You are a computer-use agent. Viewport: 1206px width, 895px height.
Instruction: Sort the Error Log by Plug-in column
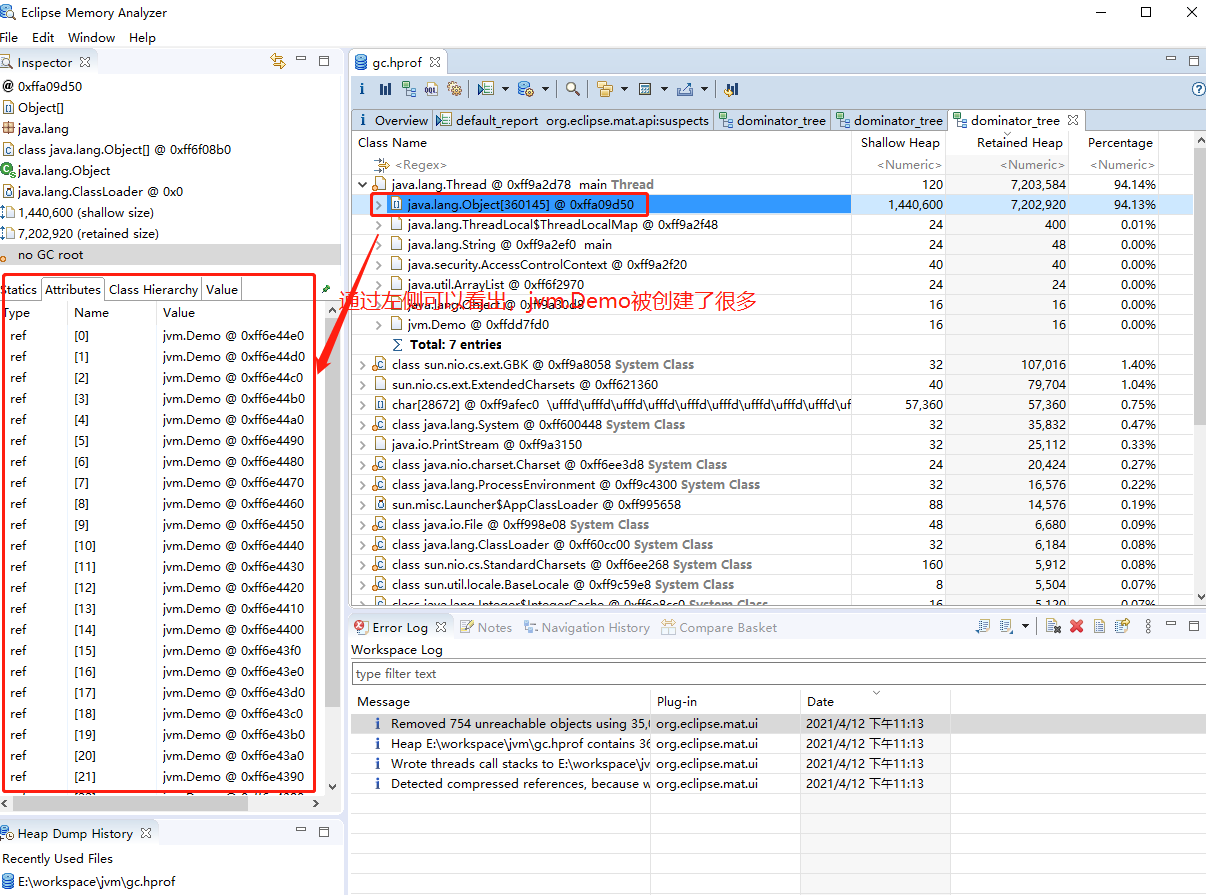[x=726, y=701]
